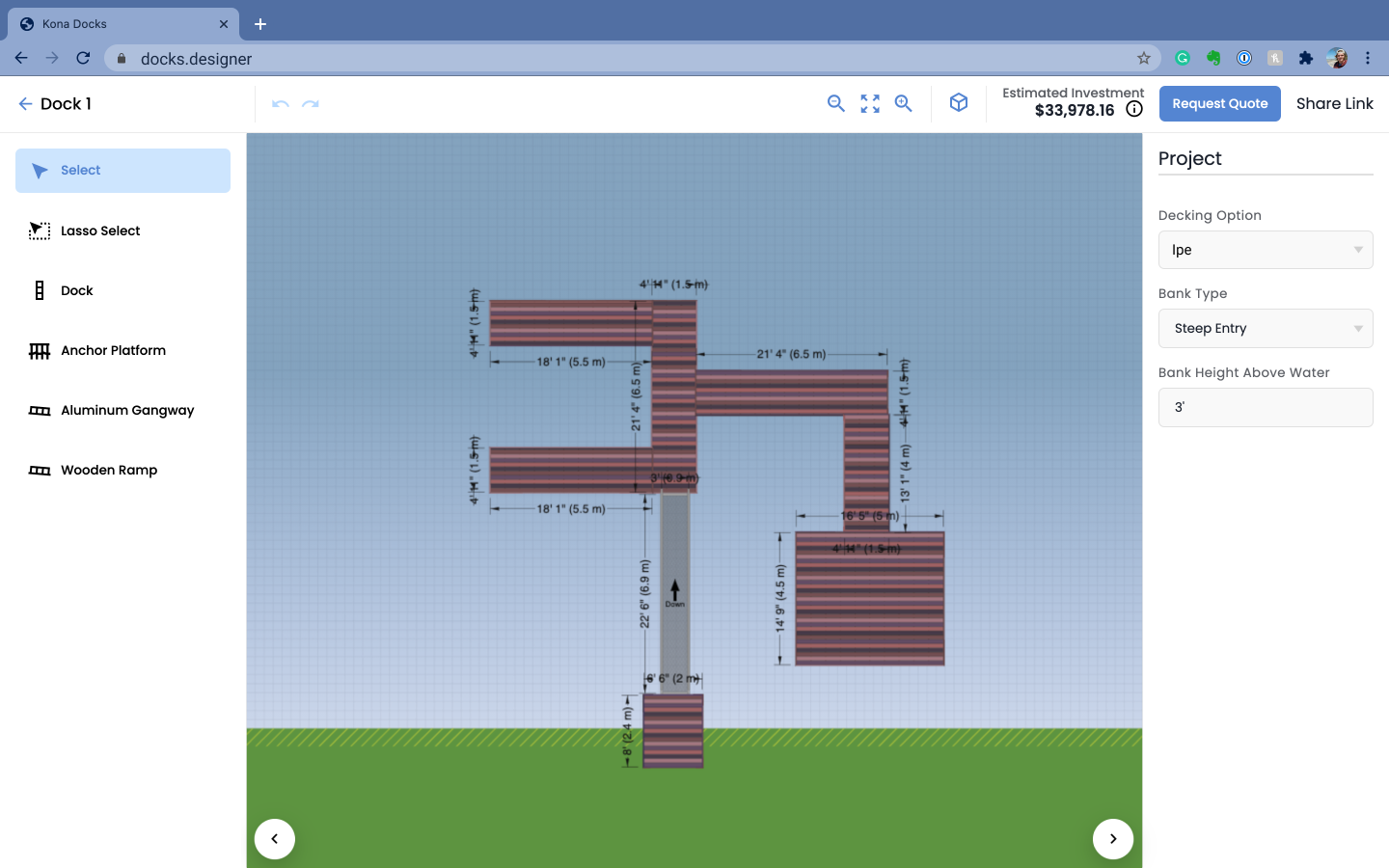Choose the Wooden Ramp tool
The height and width of the screenshot is (868, 1389).
tap(123, 470)
